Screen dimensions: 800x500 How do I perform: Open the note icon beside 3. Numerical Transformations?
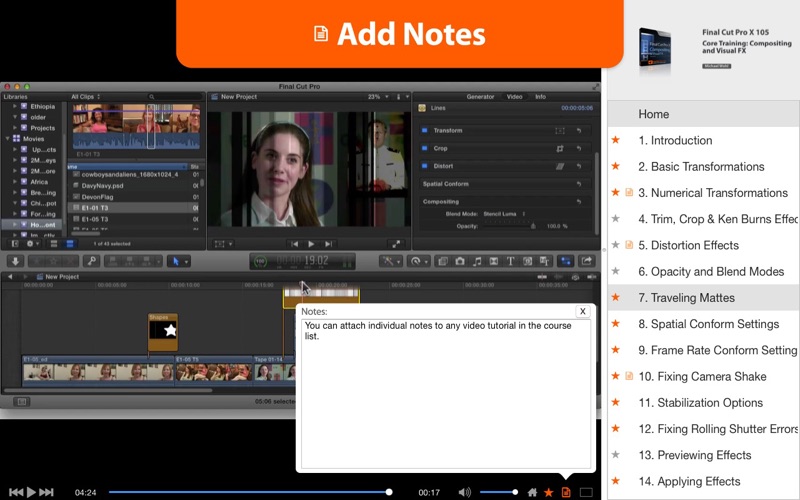629,192
